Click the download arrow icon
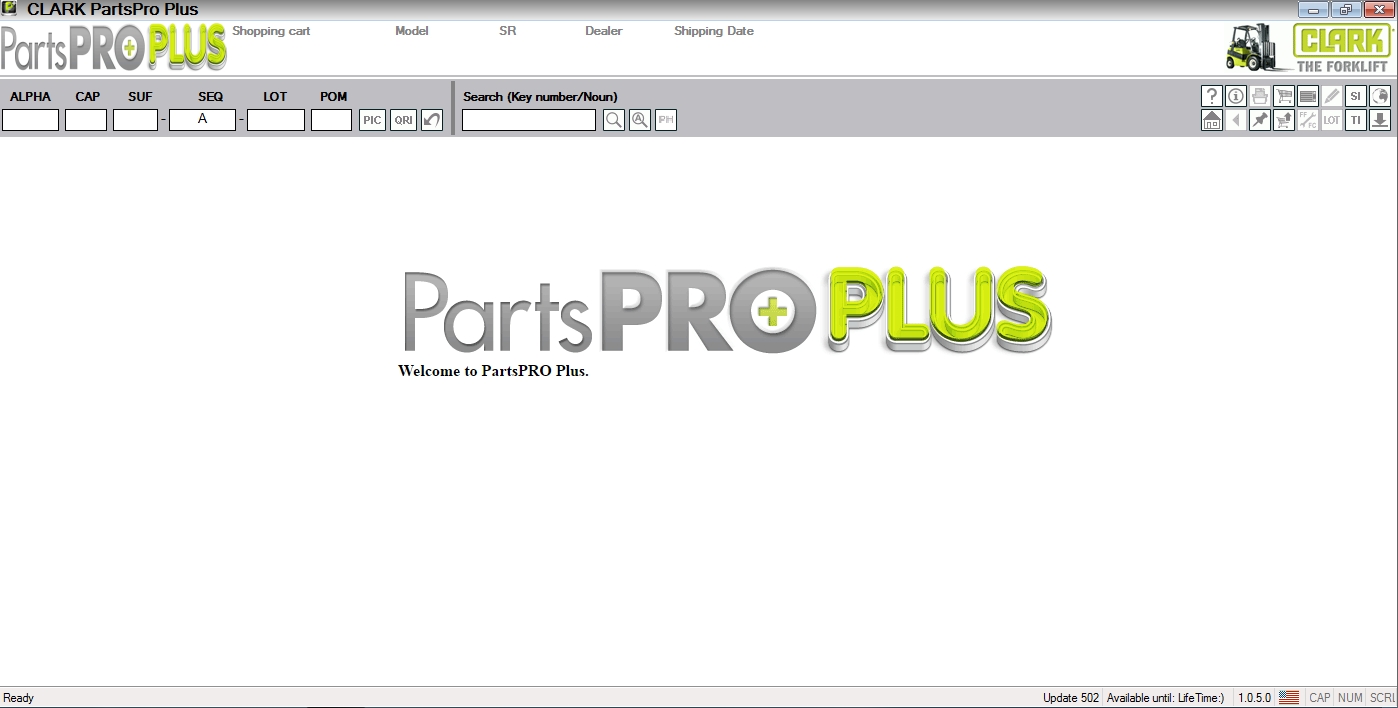1398x708 pixels. tap(1380, 120)
